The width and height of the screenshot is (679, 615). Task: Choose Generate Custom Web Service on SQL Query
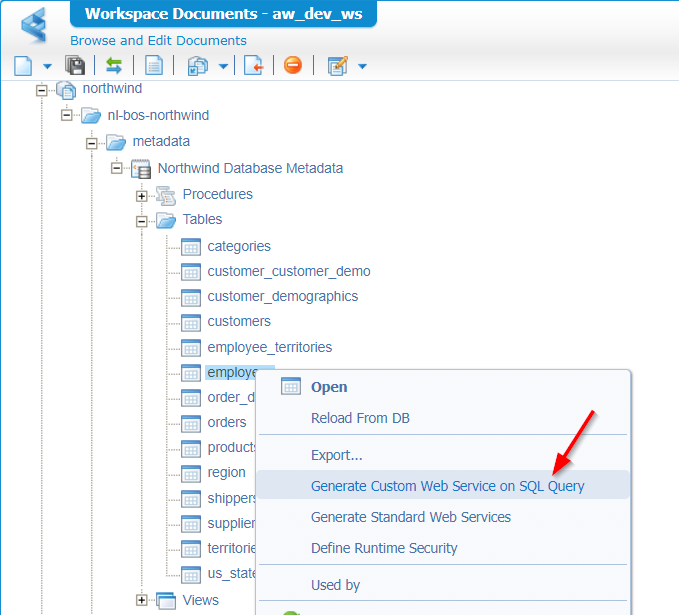(447, 486)
